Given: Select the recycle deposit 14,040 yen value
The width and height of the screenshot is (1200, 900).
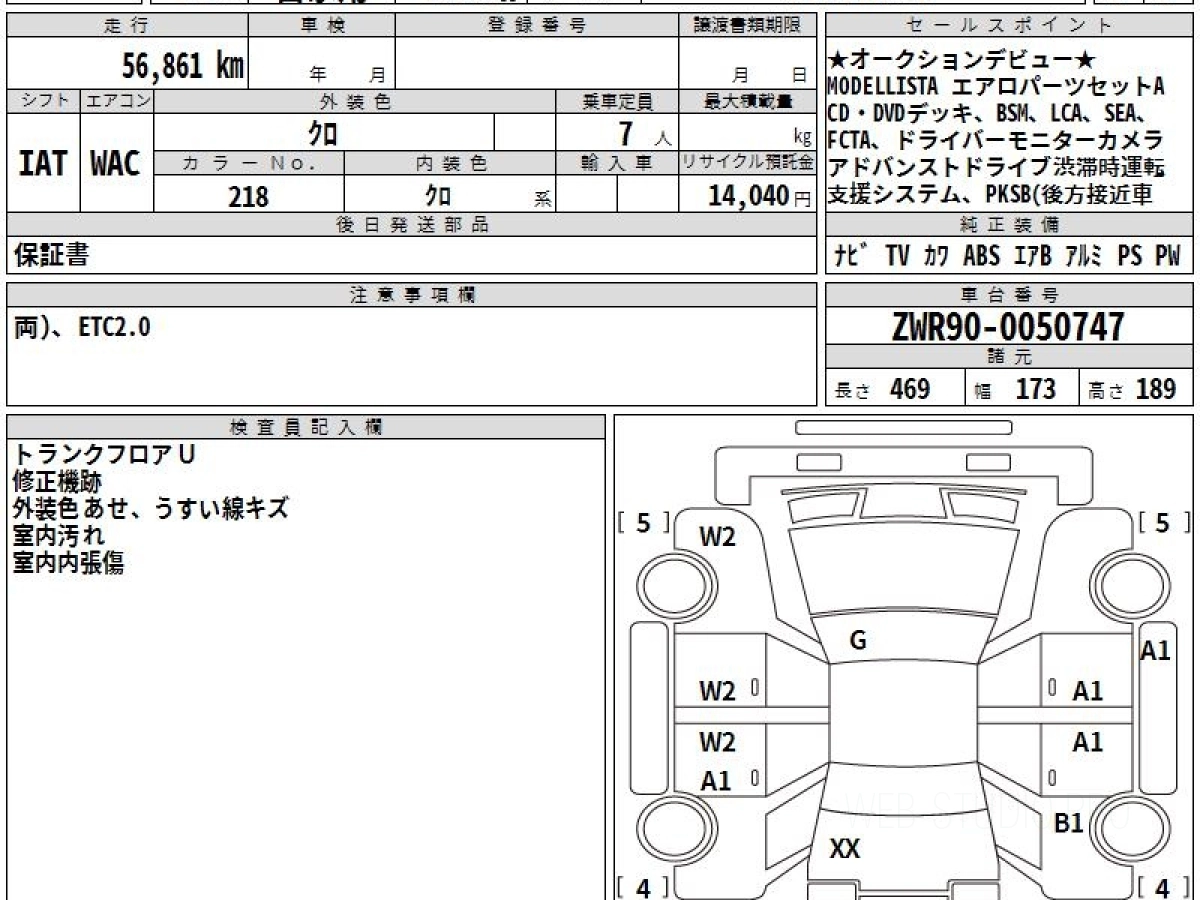Looking at the screenshot, I should tap(749, 196).
